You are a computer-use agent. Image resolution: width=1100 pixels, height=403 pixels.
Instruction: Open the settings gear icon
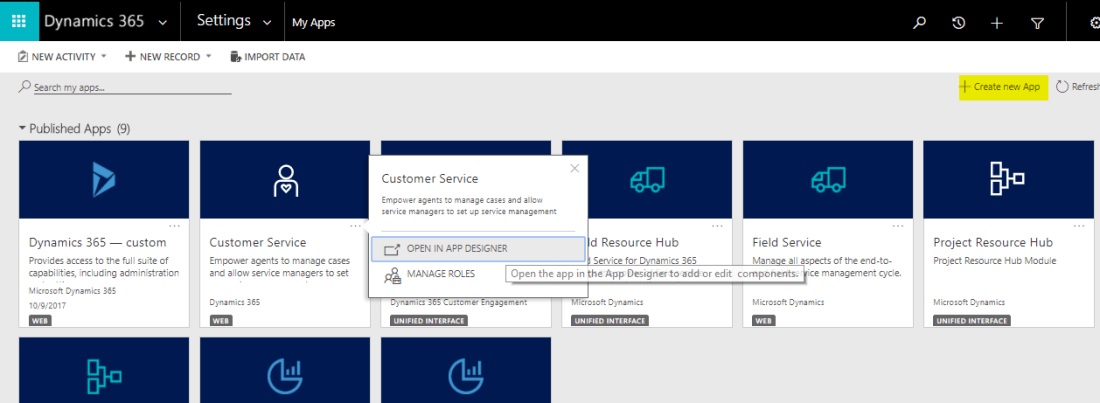(x=1093, y=22)
